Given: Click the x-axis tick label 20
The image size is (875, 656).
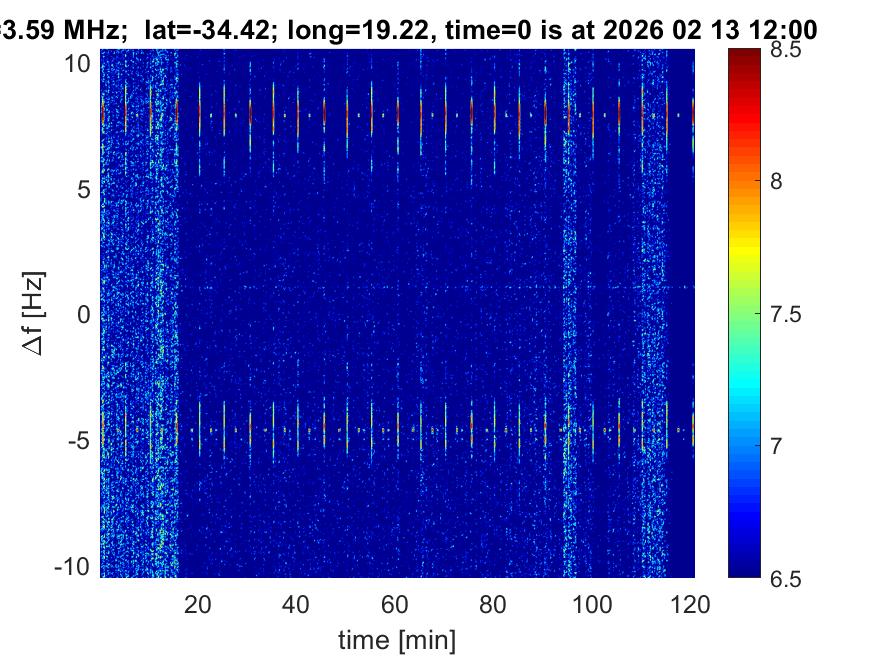Looking at the screenshot, I should tap(198, 604).
